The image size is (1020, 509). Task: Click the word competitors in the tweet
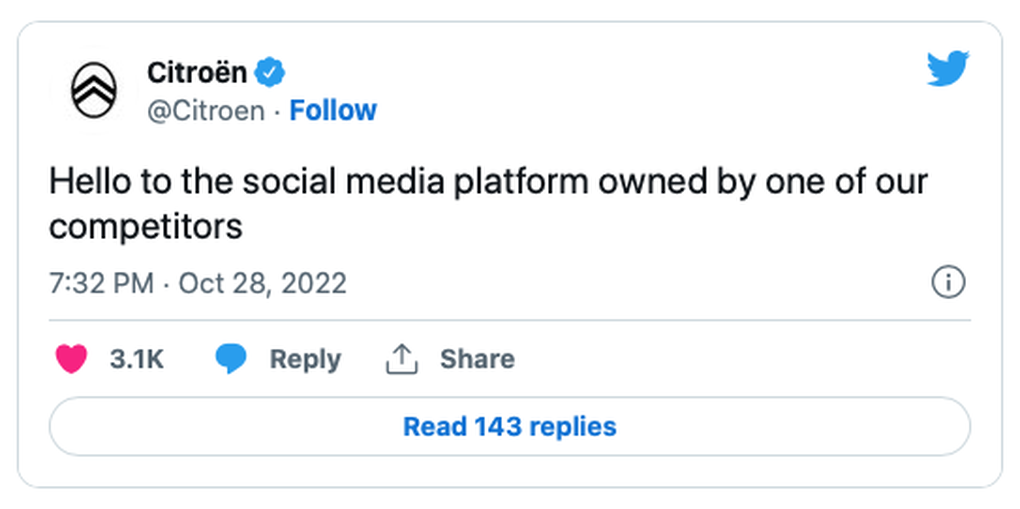click(x=146, y=227)
